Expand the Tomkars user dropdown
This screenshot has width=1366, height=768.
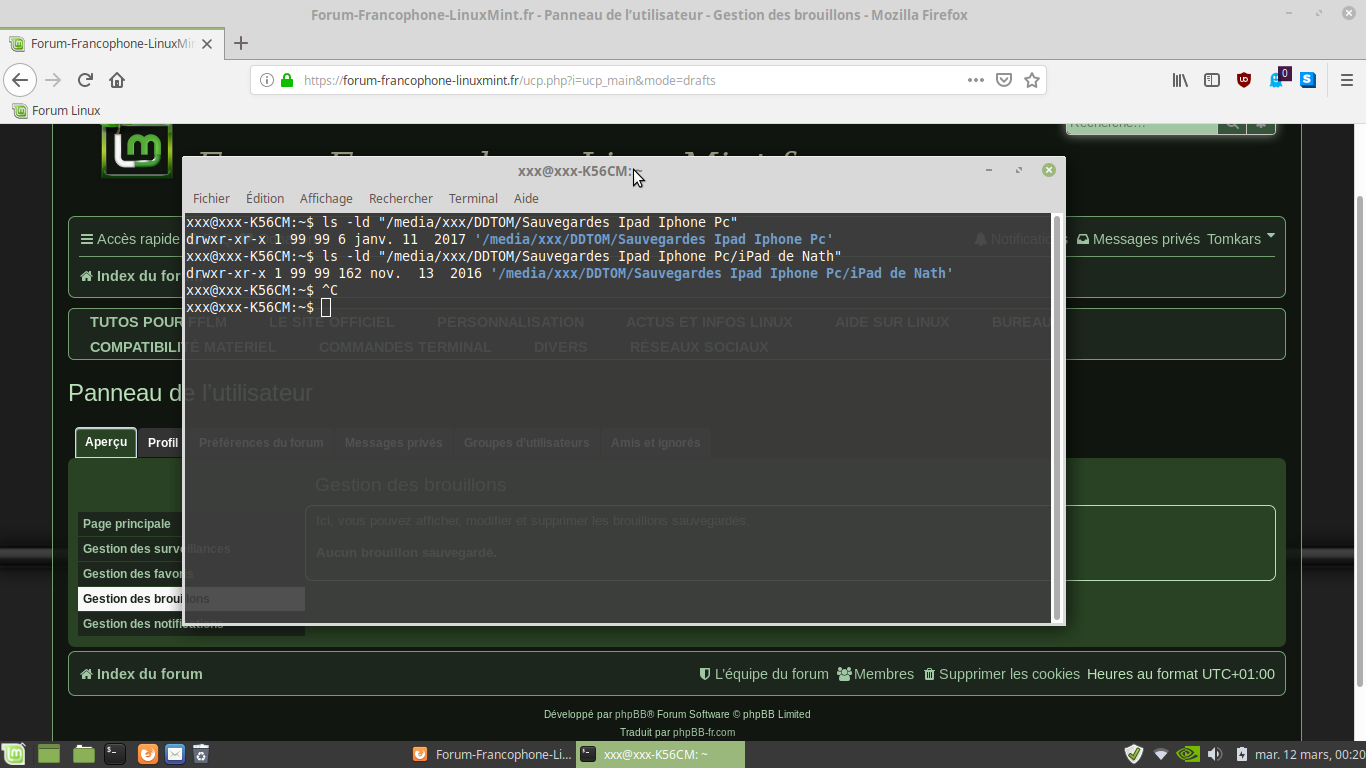point(1240,239)
